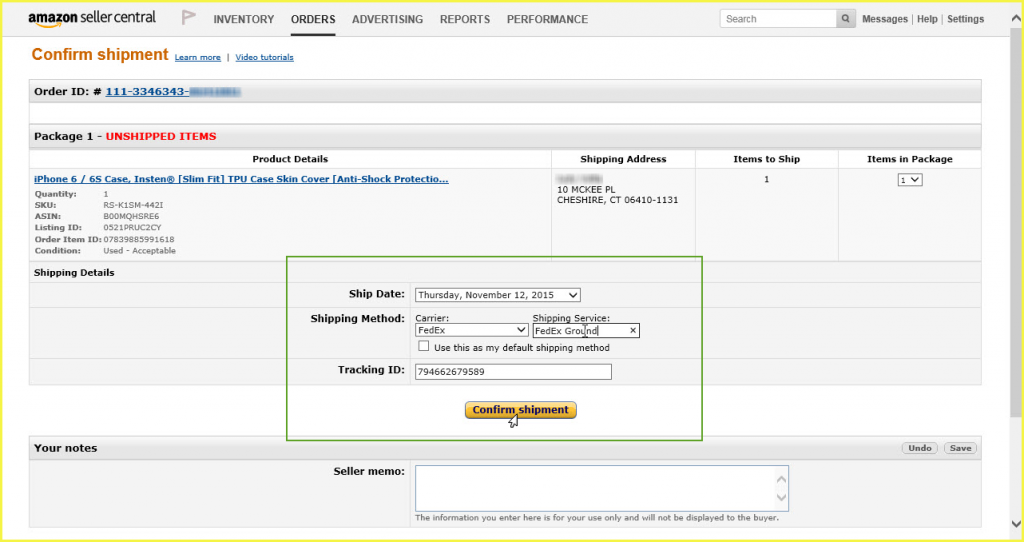
Task: Go to the Advertising menu
Action: point(387,19)
